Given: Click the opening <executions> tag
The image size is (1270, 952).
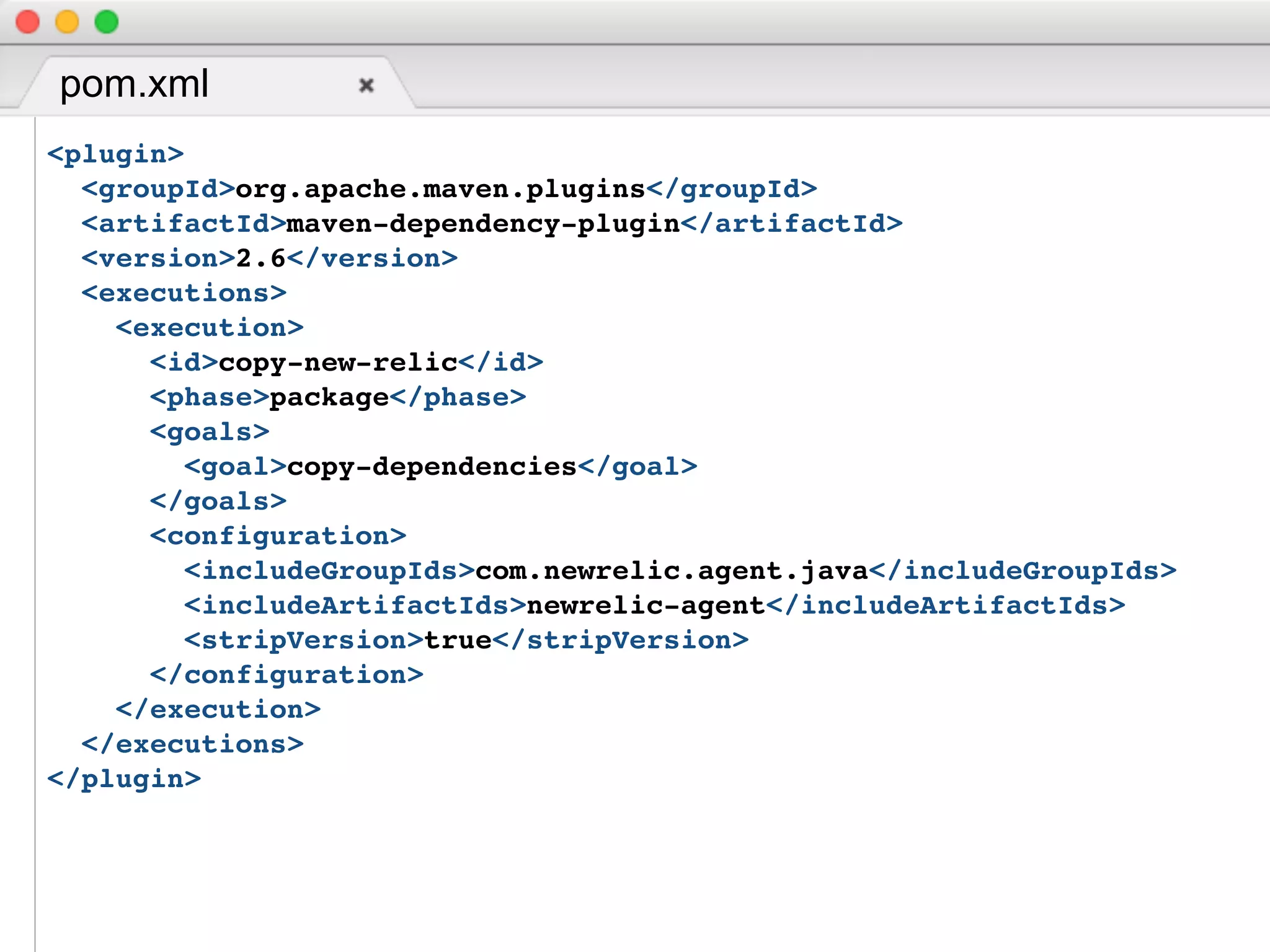Looking at the screenshot, I should click(184, 293).
